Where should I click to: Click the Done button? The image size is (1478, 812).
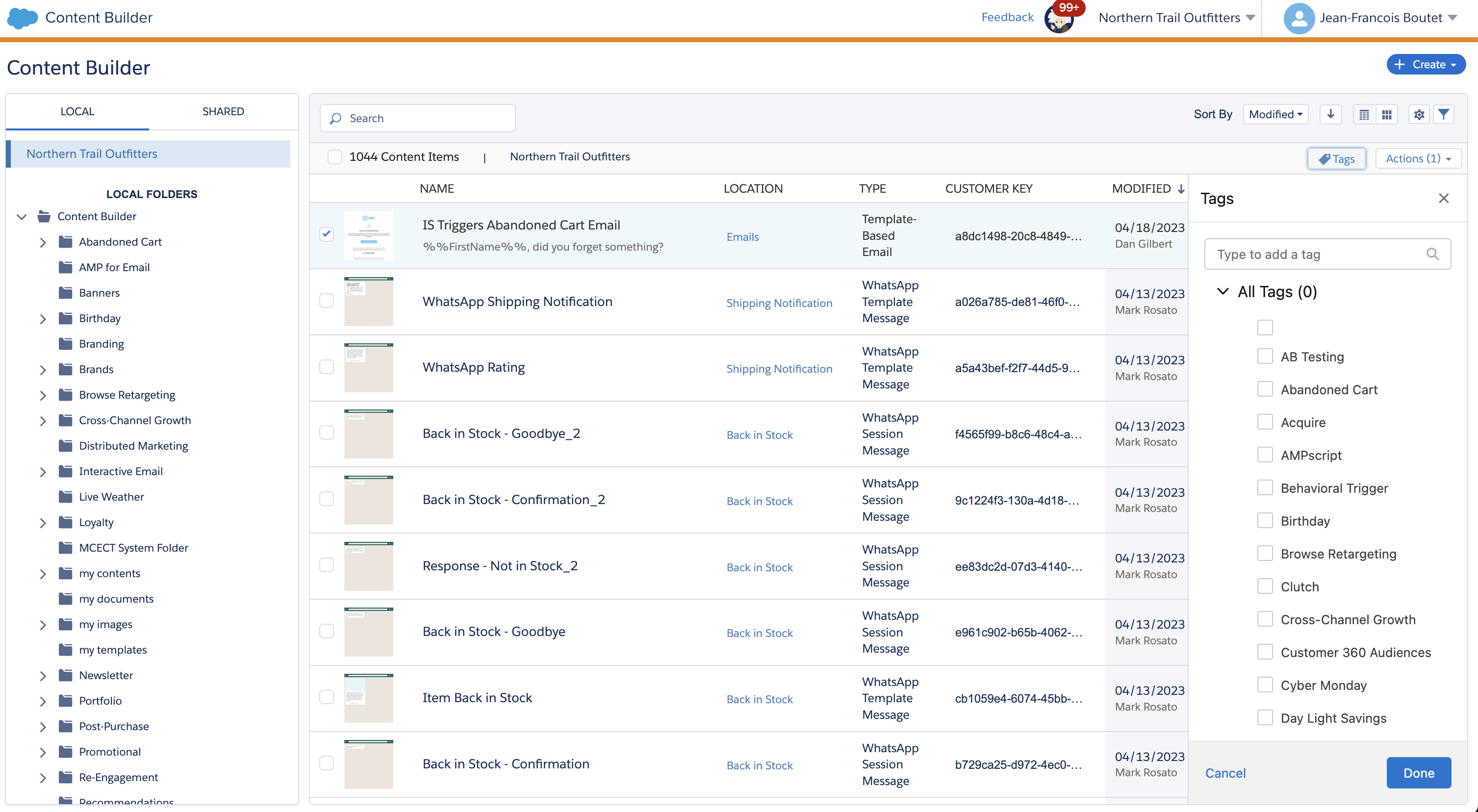[1418, 772]
